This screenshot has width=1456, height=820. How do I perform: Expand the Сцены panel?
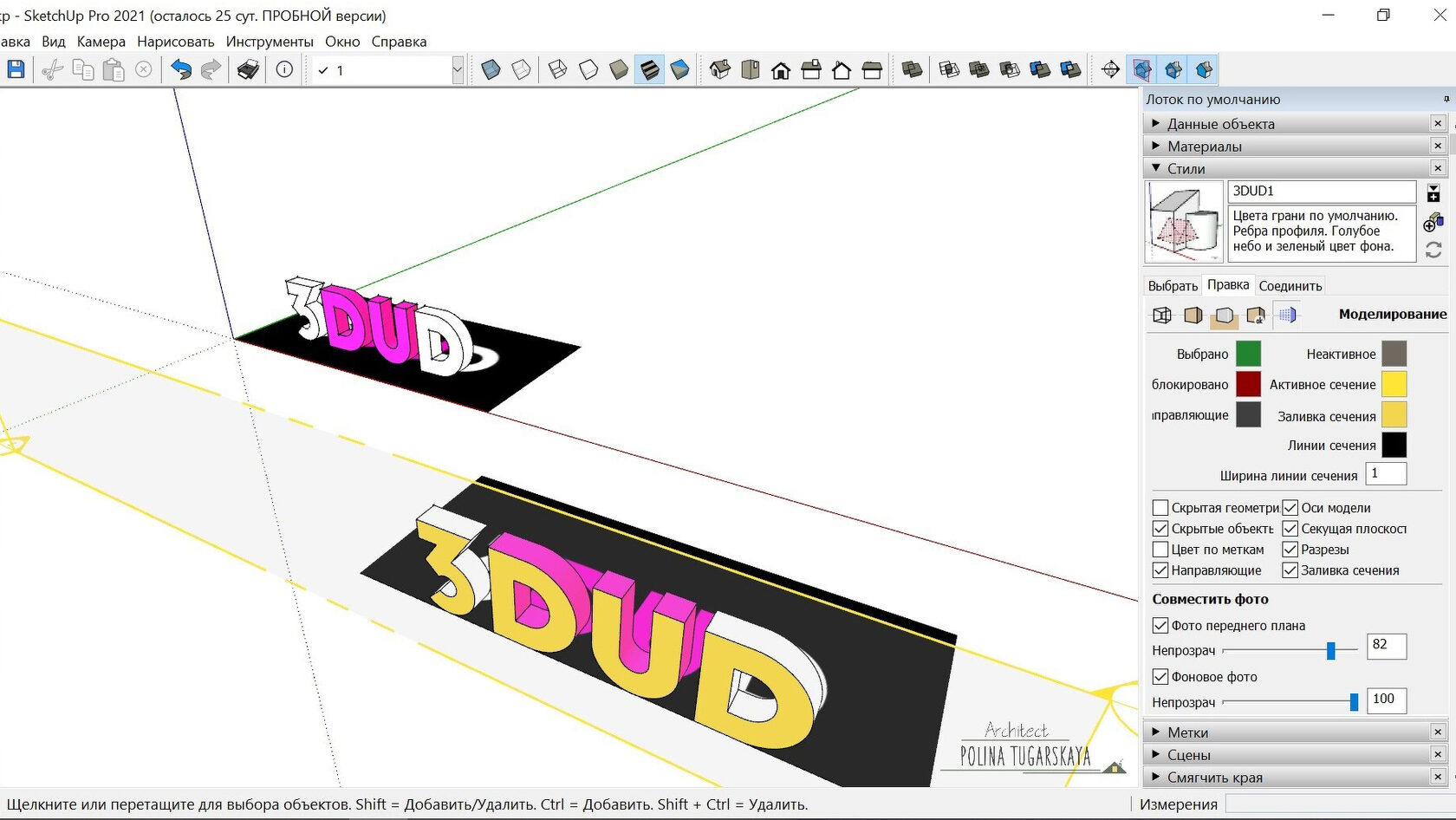tap(1295, 755)
